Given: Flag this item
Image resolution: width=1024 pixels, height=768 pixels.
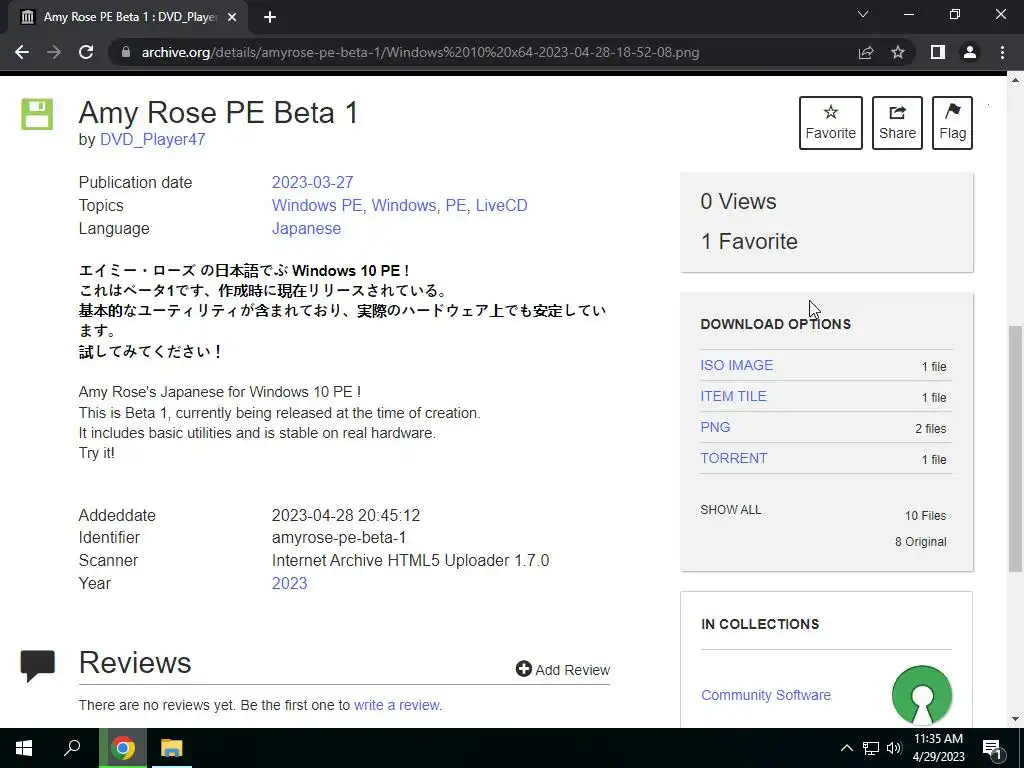Looking at the screenshot, I should [952, 123].
